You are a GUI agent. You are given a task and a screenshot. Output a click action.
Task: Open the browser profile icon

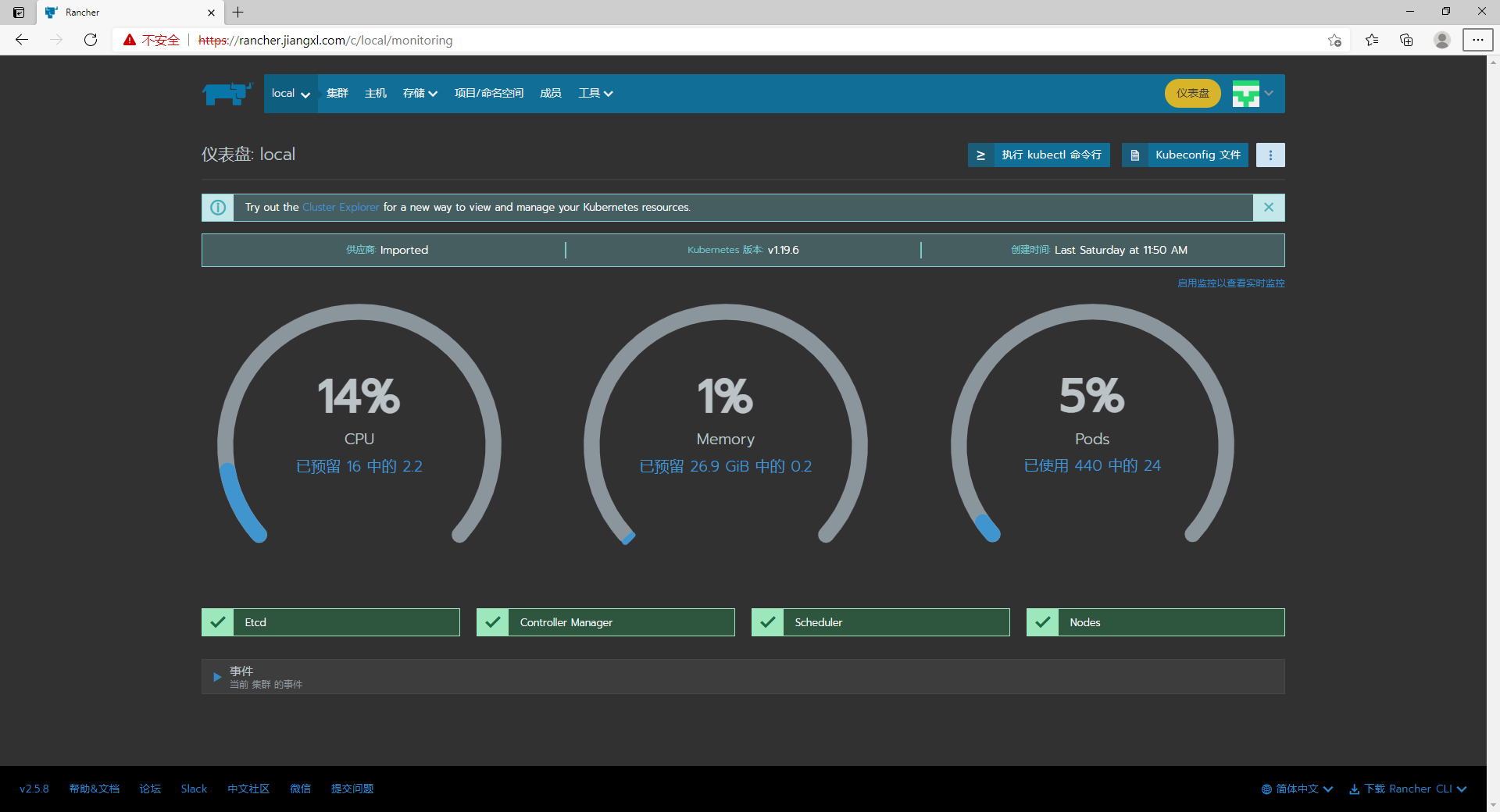click(1442, 40)
